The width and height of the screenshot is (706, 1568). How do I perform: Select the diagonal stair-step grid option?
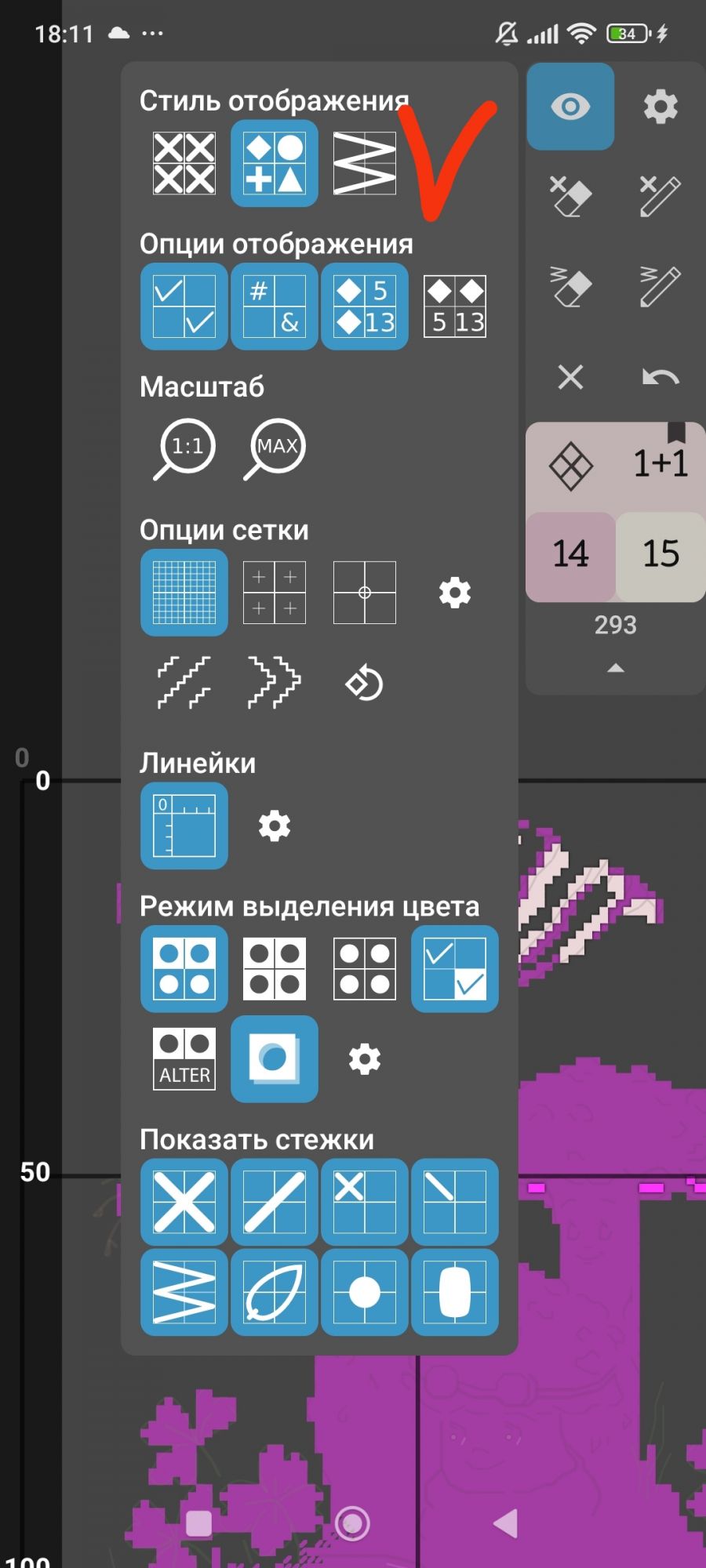pos(184,682)
